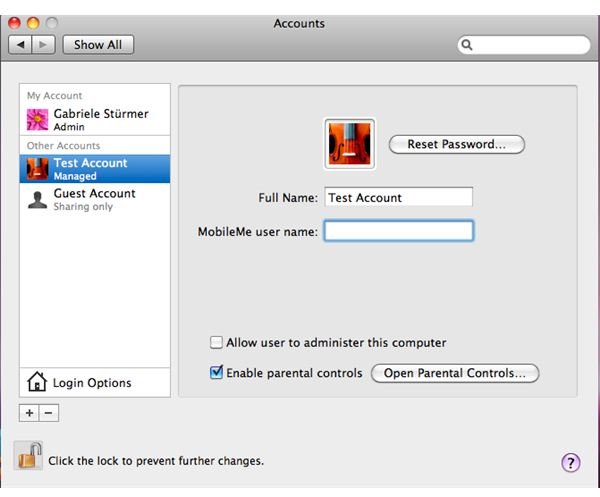
Task: Go back using the left arrow
Action: (20, 45)
